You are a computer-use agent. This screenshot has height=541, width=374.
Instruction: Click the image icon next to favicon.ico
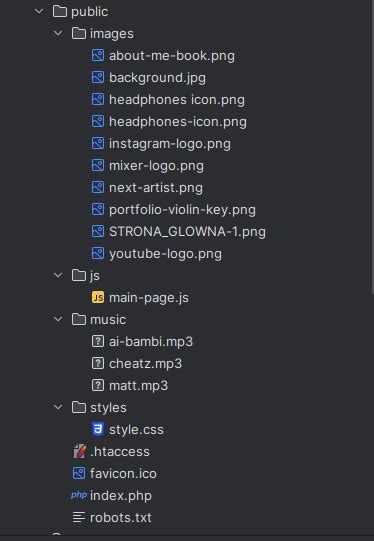coord(79,473)
